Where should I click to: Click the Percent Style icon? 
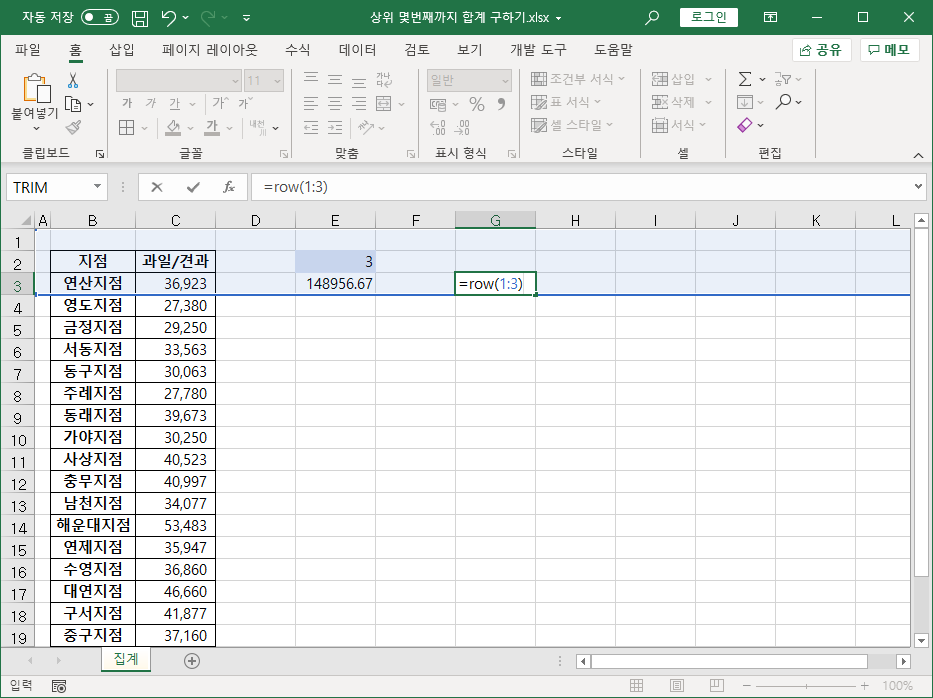(477, 104)
